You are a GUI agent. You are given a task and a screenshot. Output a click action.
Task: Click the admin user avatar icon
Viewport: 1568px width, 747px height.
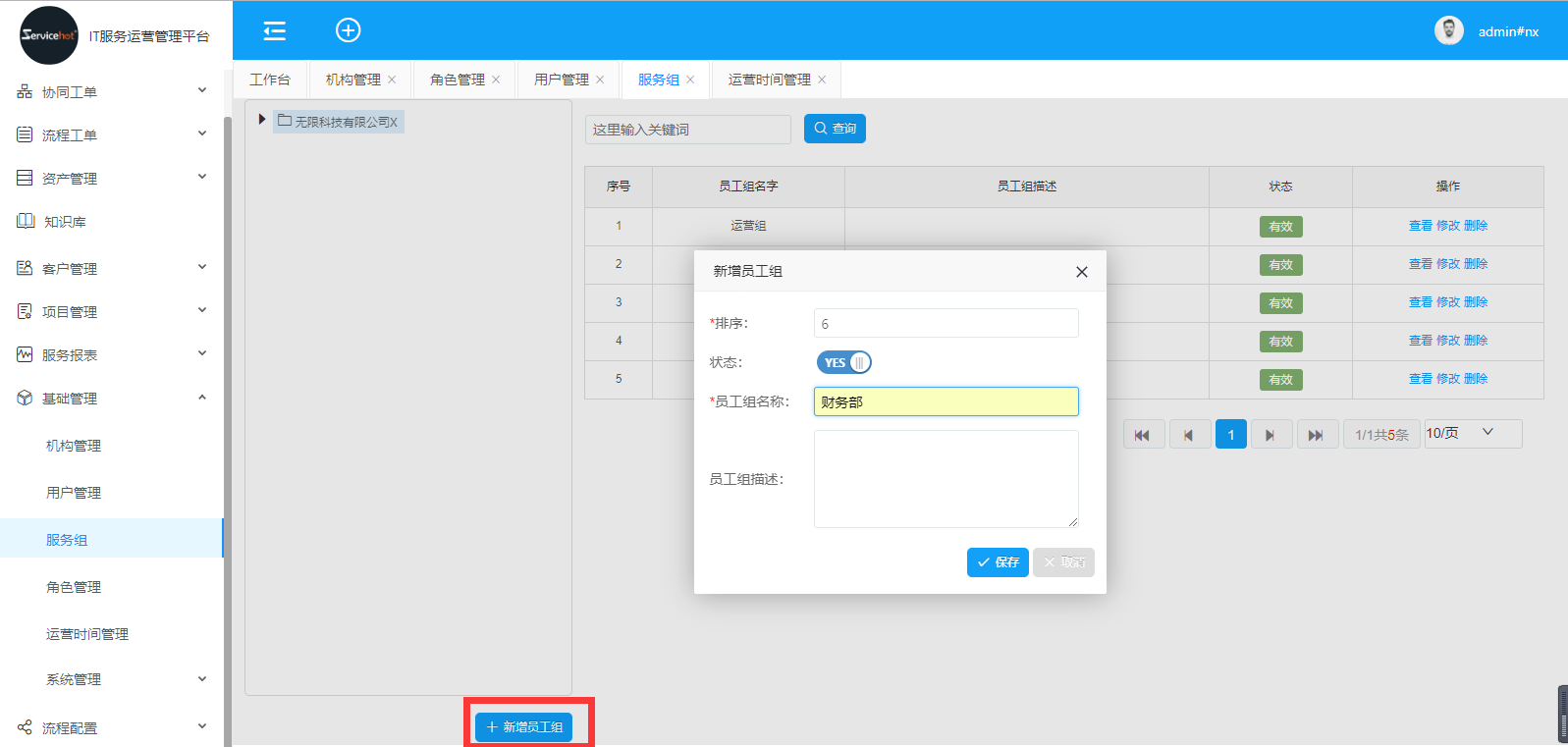point(1448,31)
